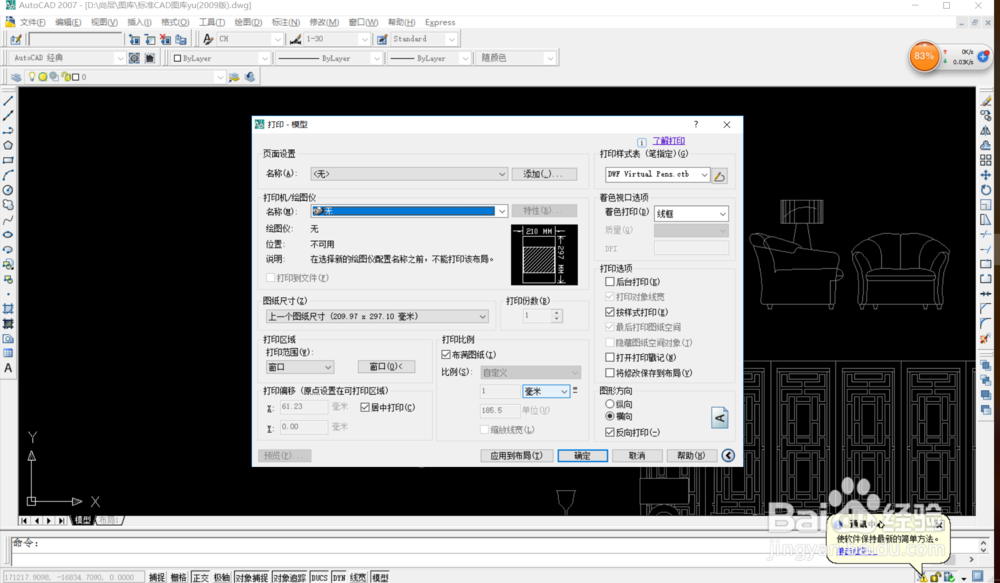Click the 窗口(O)< button

click(386, 366)
